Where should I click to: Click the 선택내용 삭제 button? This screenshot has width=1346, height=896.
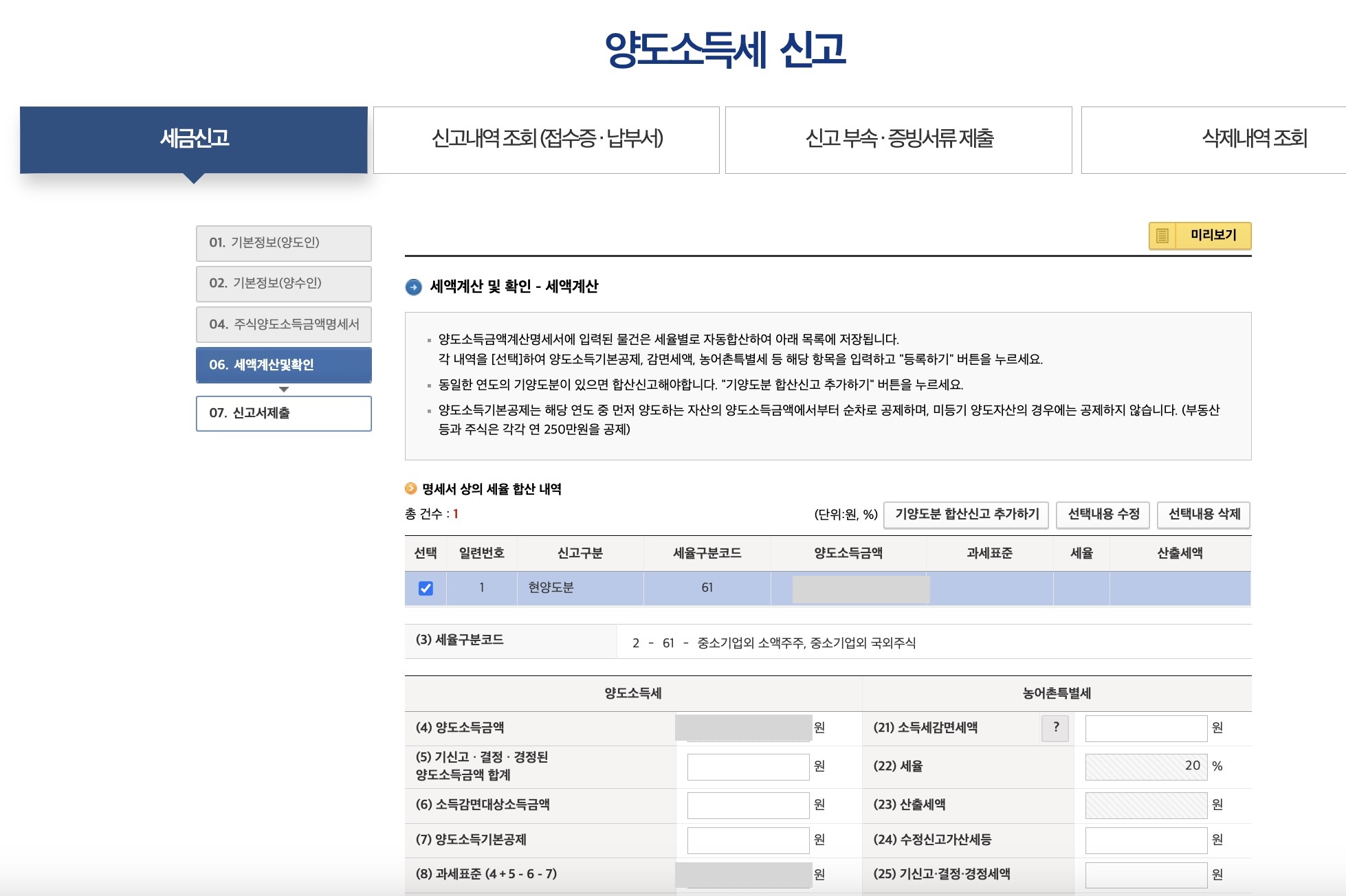coord(1204,514)
